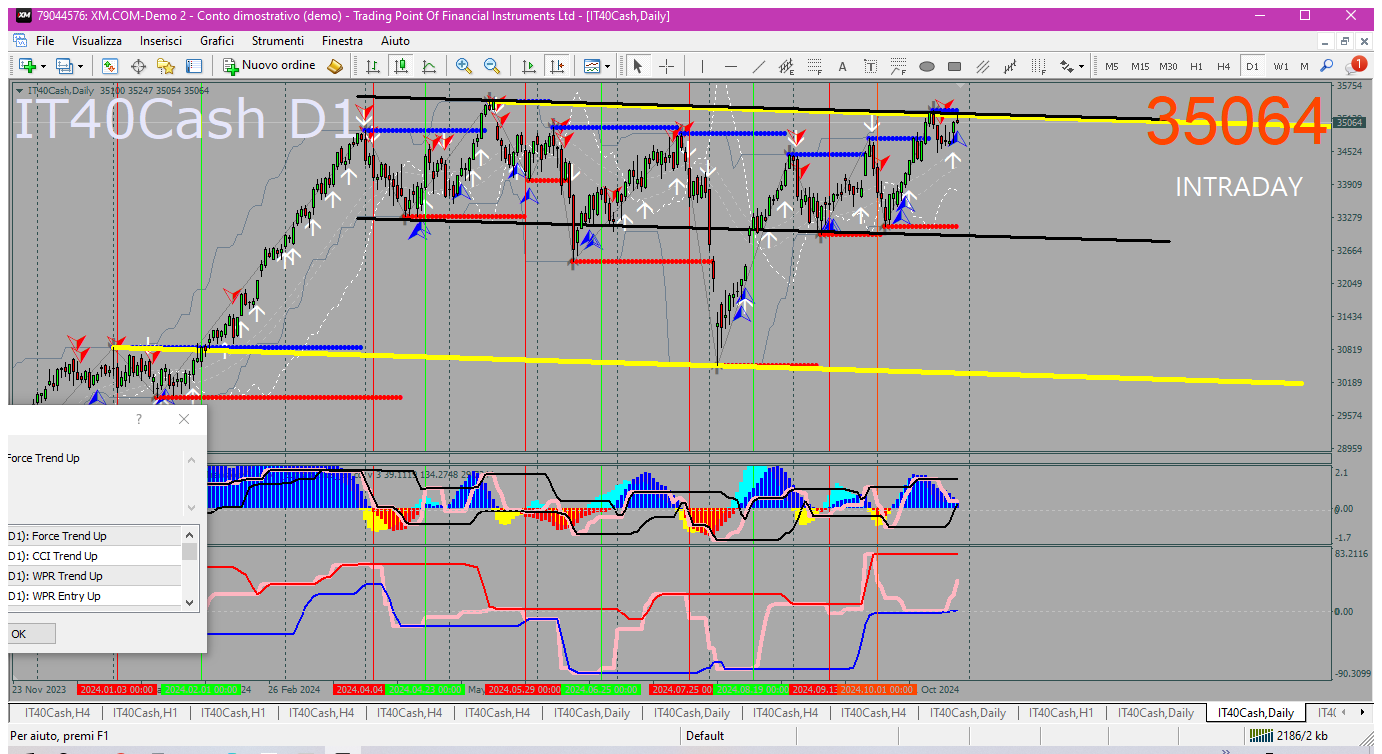Viewport: 1382px width, 754px height.
Task: Select 'CCI Trend Up' alert row
Action: click(x=95, y=556)
